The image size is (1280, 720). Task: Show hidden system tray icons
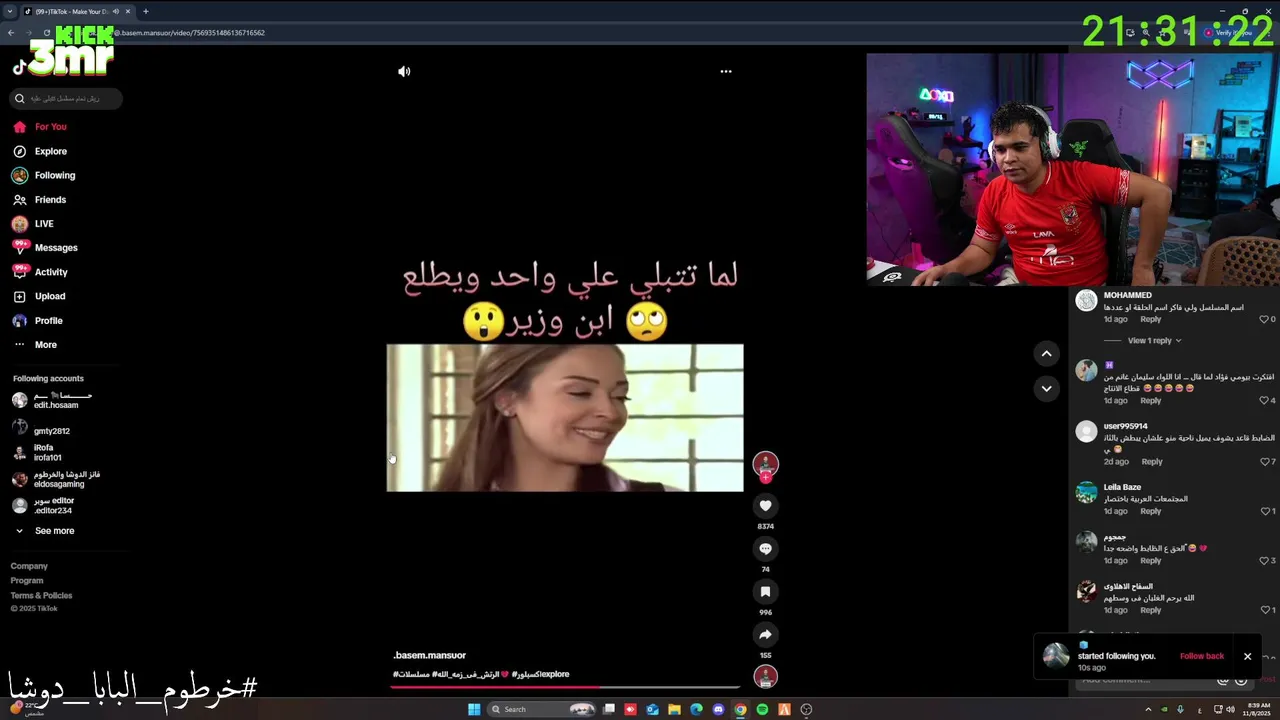coord(1148,709)
